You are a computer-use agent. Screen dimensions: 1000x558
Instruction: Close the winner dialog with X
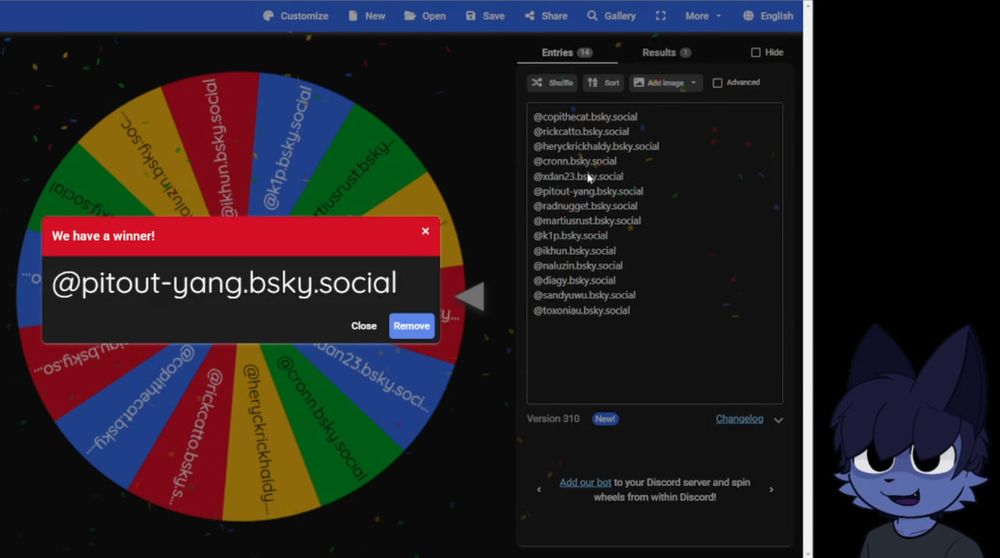[425, 231]
